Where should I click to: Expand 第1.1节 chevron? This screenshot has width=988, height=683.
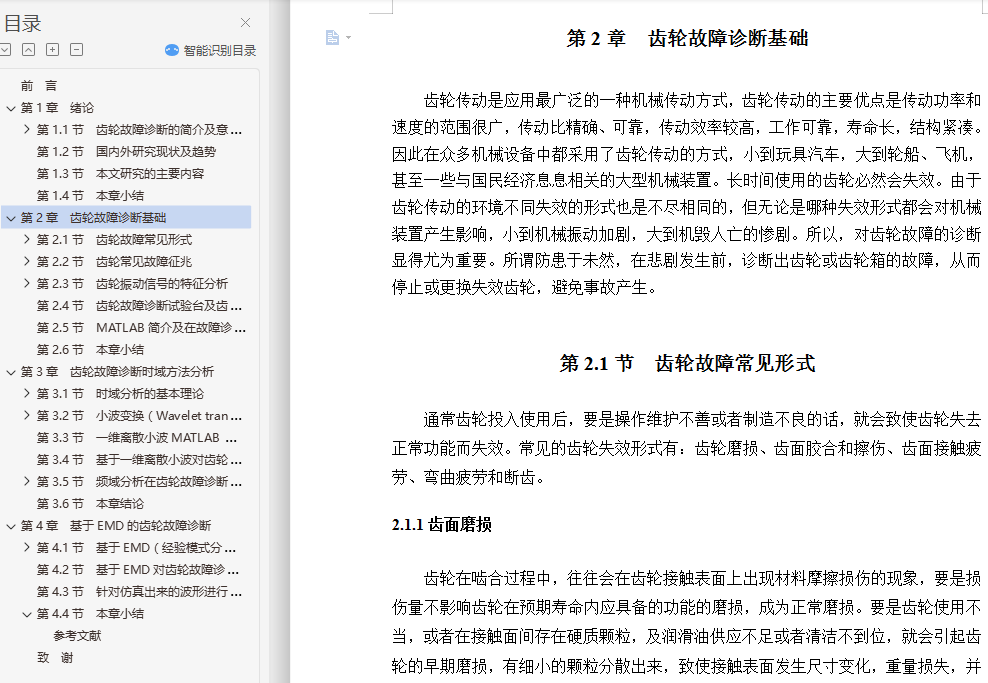click(x=26, y=129)
